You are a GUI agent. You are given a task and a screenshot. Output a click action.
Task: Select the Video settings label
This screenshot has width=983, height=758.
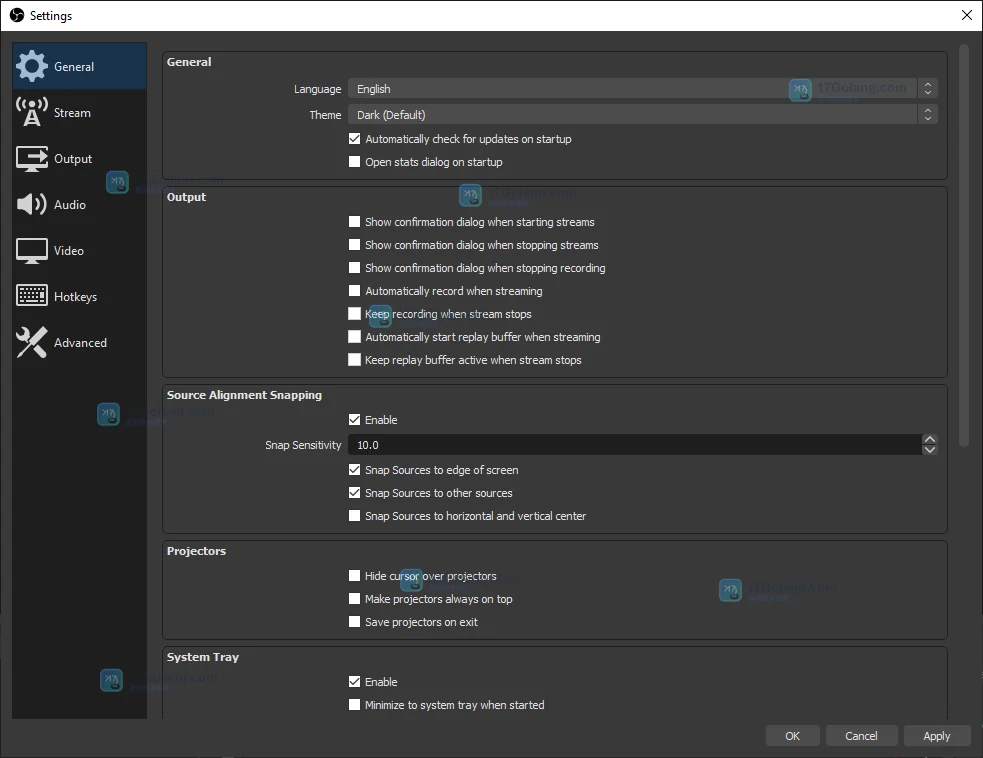(x=68, y=251)
